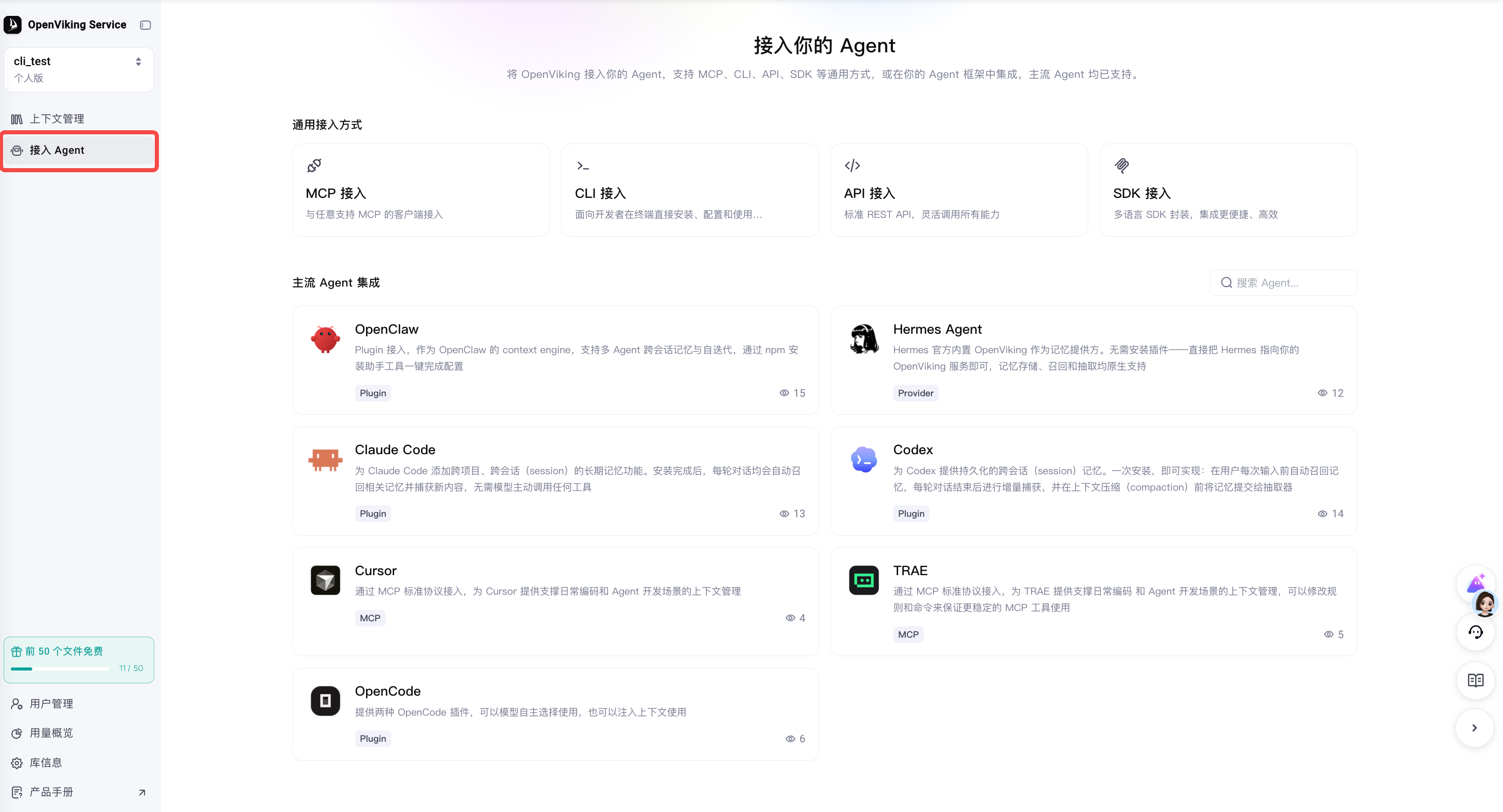Open the TRAE integration title
Image resolution: width=1503 pixels, height=812 pixels.
point(910,571)
